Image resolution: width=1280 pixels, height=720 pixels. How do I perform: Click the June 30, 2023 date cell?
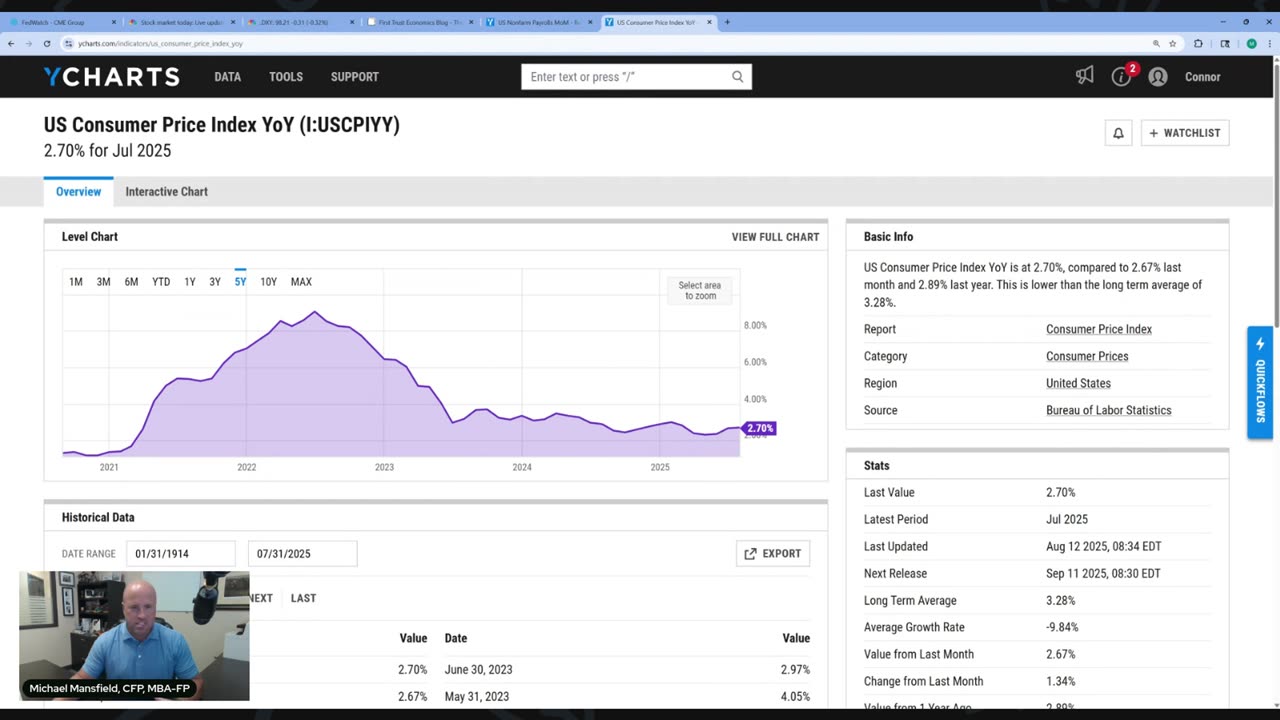coord(479,670)
